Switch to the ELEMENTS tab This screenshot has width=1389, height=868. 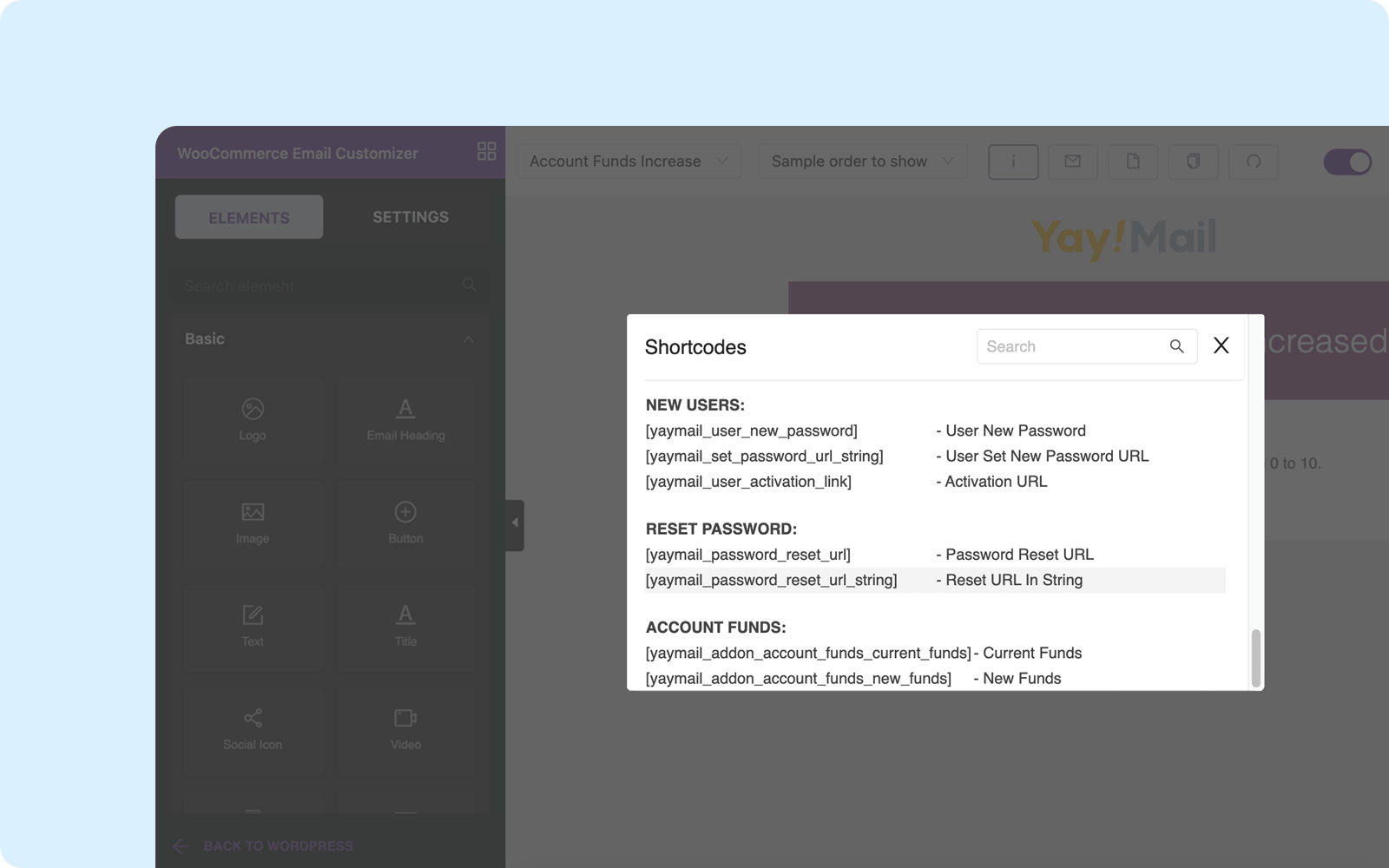point(249,217)
